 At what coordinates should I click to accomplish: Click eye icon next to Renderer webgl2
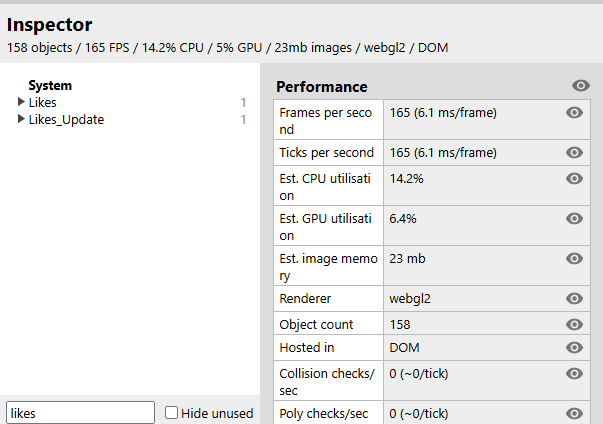pos(574,299)
